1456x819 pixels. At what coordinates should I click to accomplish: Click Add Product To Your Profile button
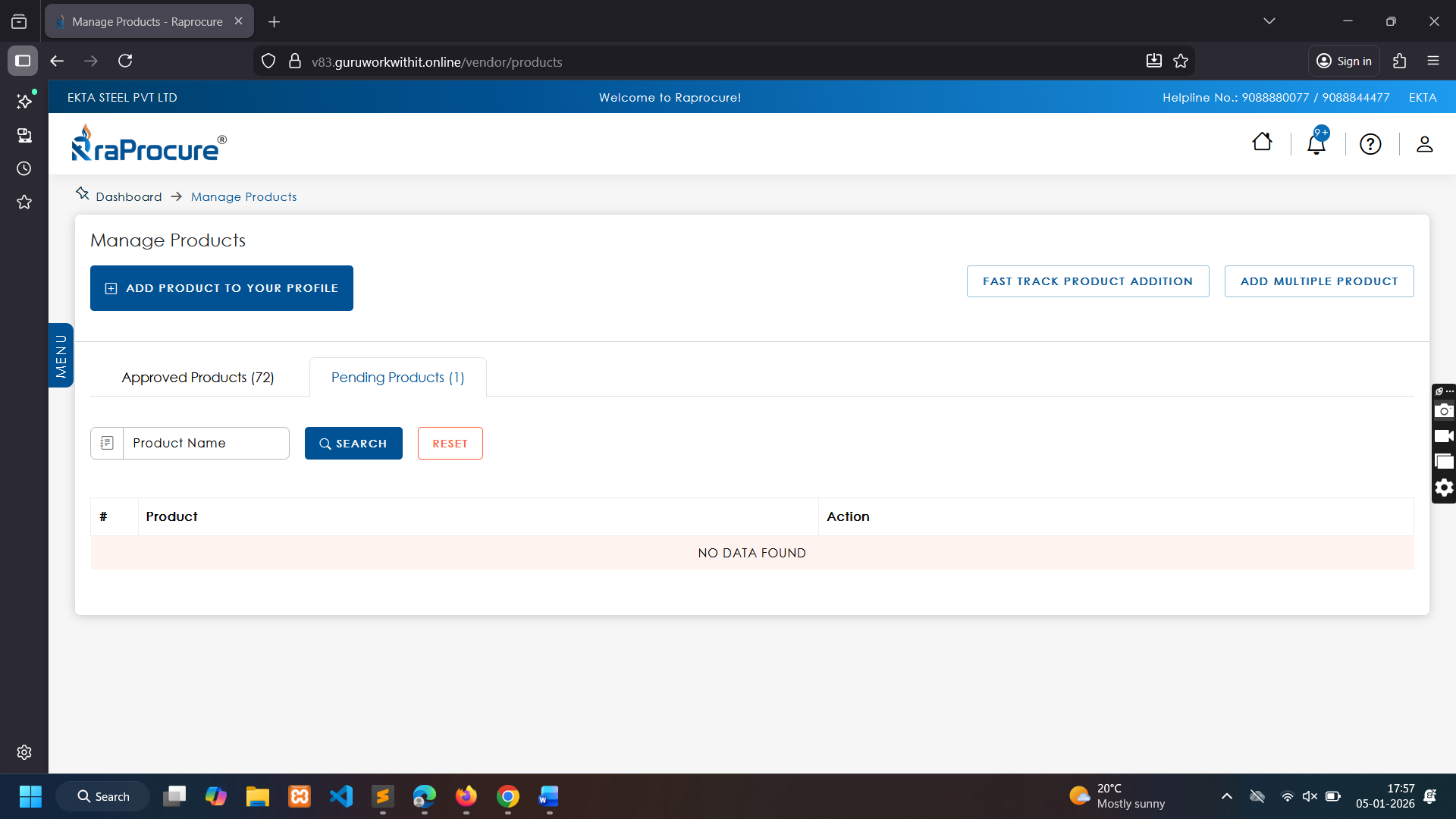pos(221,288)
